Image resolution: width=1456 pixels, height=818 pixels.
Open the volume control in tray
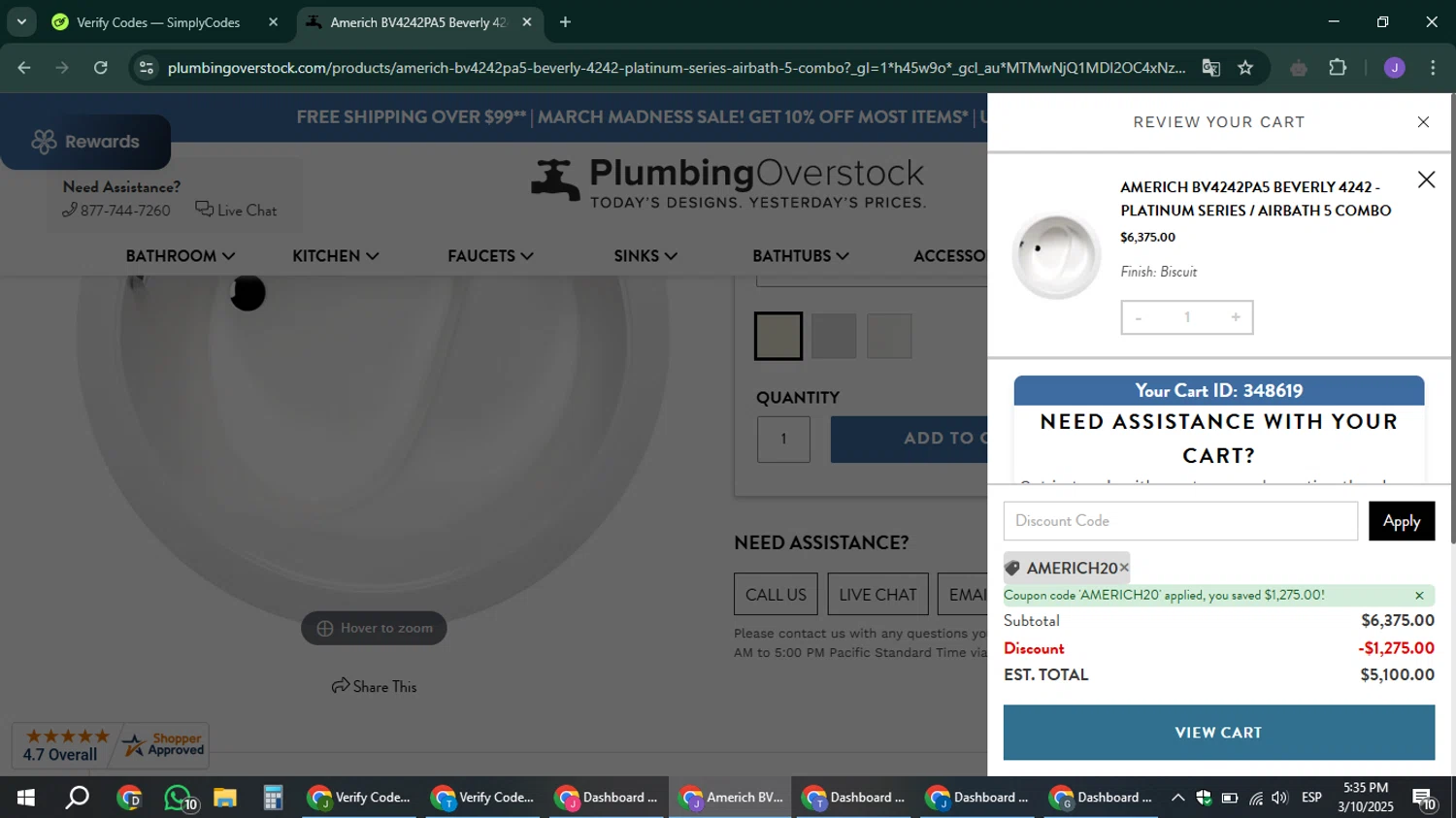tap(1279, 798)
